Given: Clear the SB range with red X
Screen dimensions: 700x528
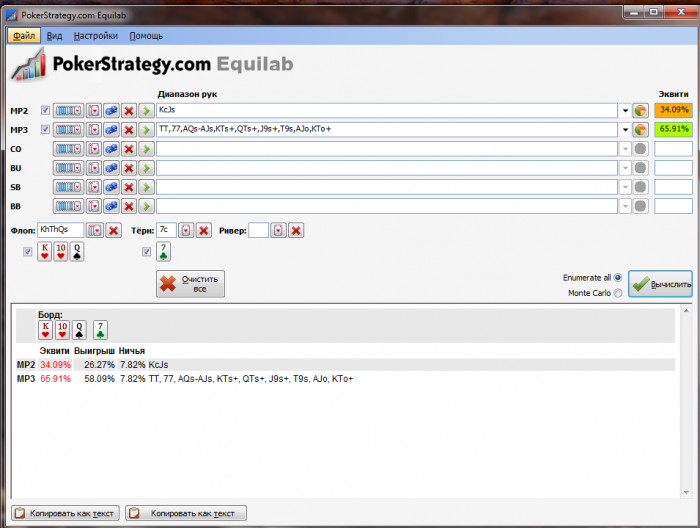Looking at the screenshot, I should pos(129,187).
